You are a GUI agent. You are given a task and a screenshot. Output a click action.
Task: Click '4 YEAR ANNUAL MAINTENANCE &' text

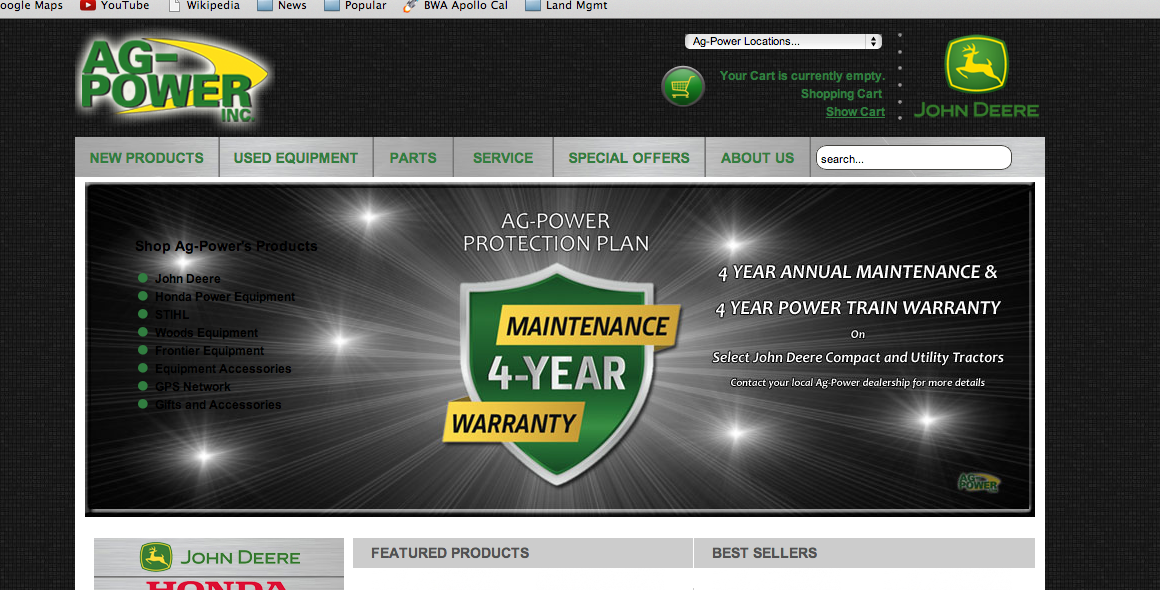[857, 272]
